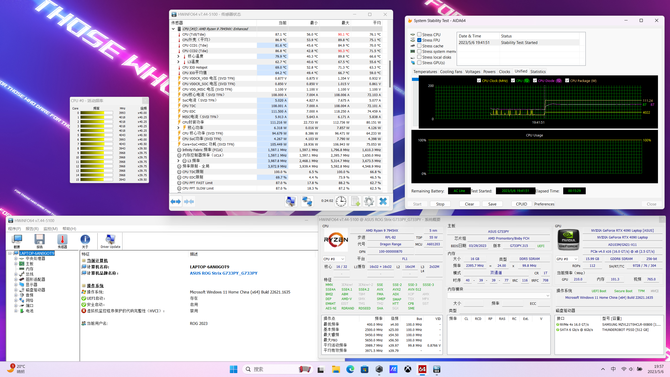Screen dimensions: 670x377
Task: Click the Ryzen logo in system summary
Action: tap(336, 241)
